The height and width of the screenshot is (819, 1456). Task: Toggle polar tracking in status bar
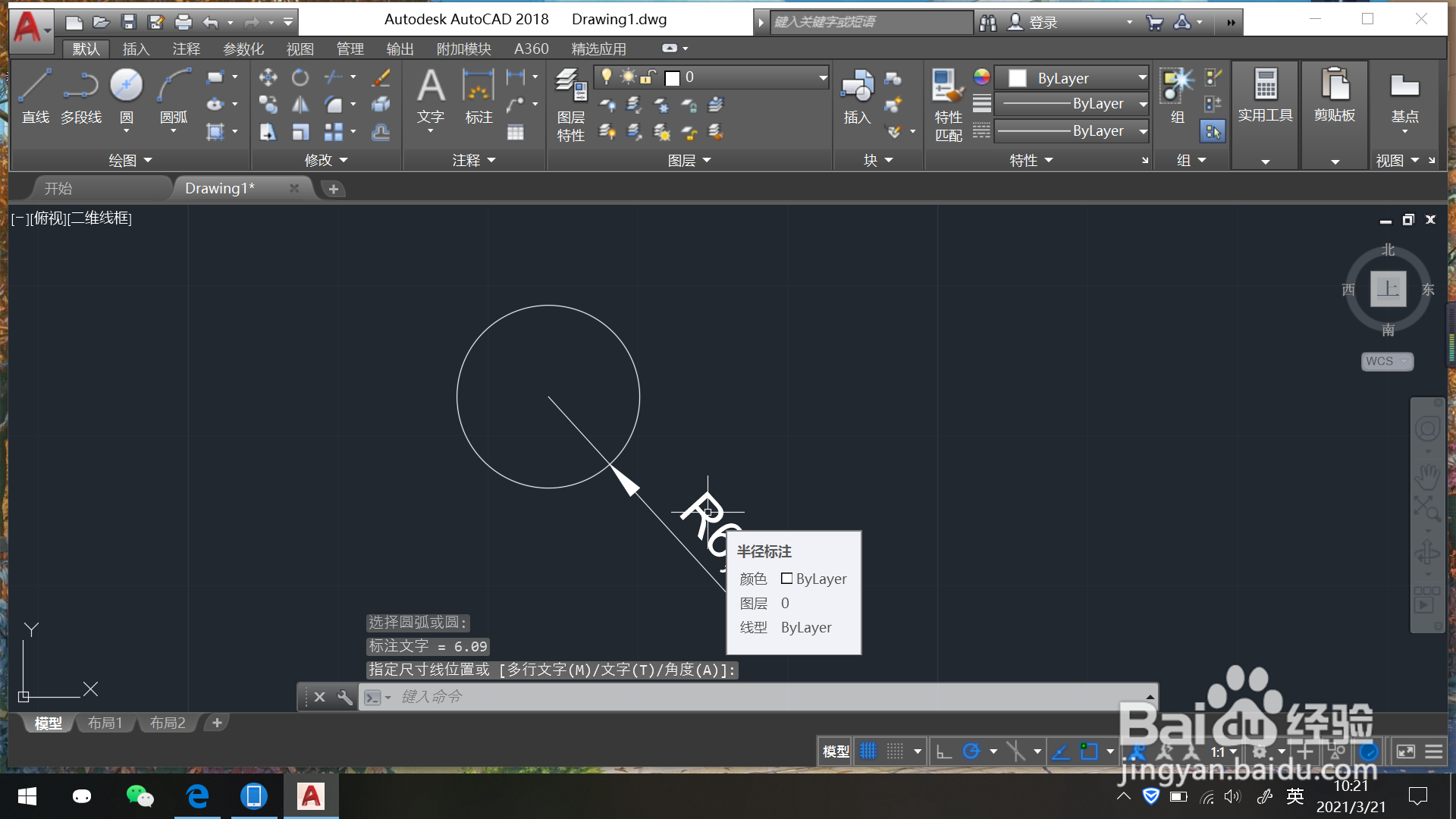tap(971, 752)
